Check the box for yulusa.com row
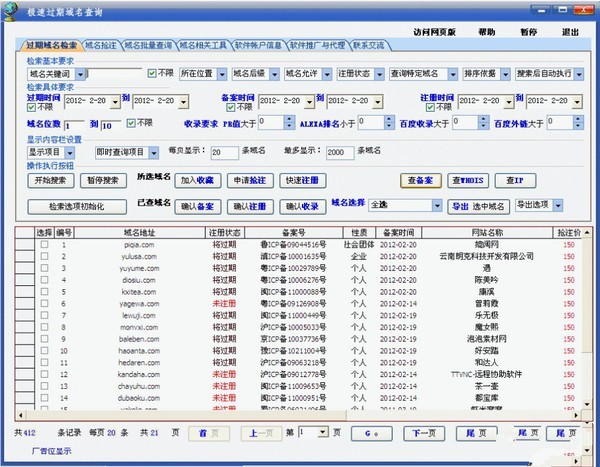This screenshot has width=600, height=467. click(44, 256)
